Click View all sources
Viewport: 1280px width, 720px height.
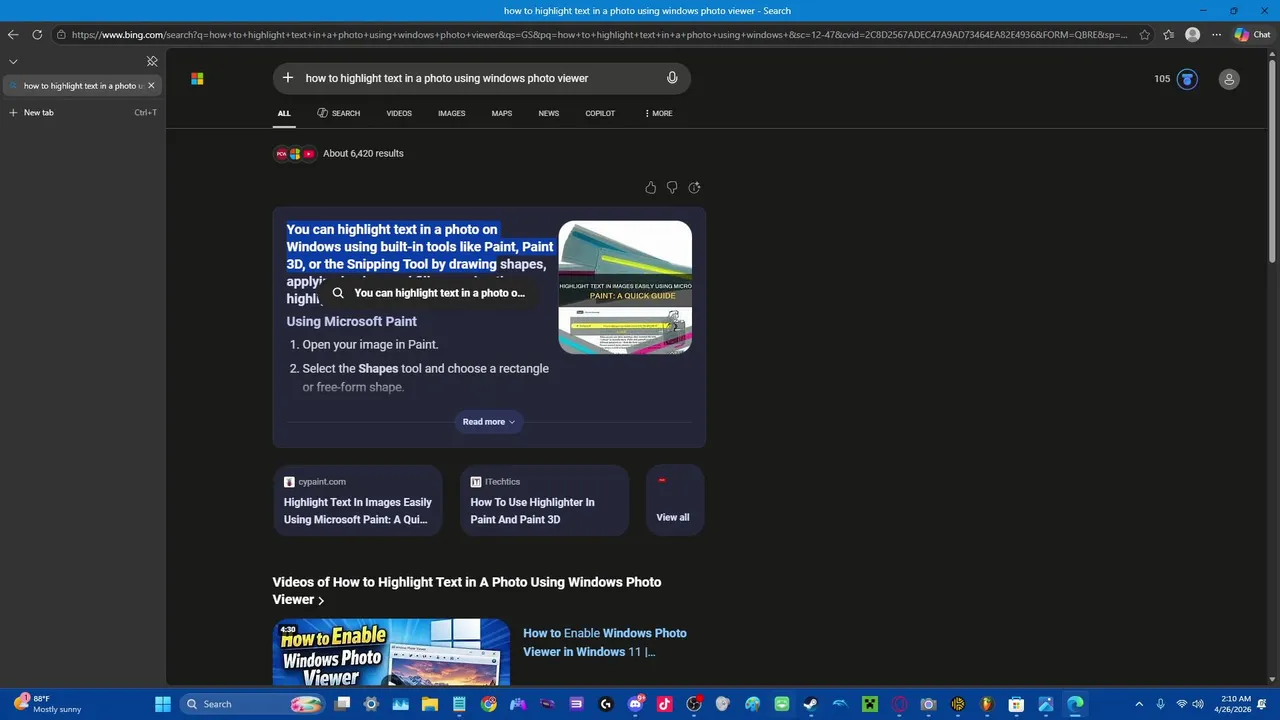coord(675,500)
